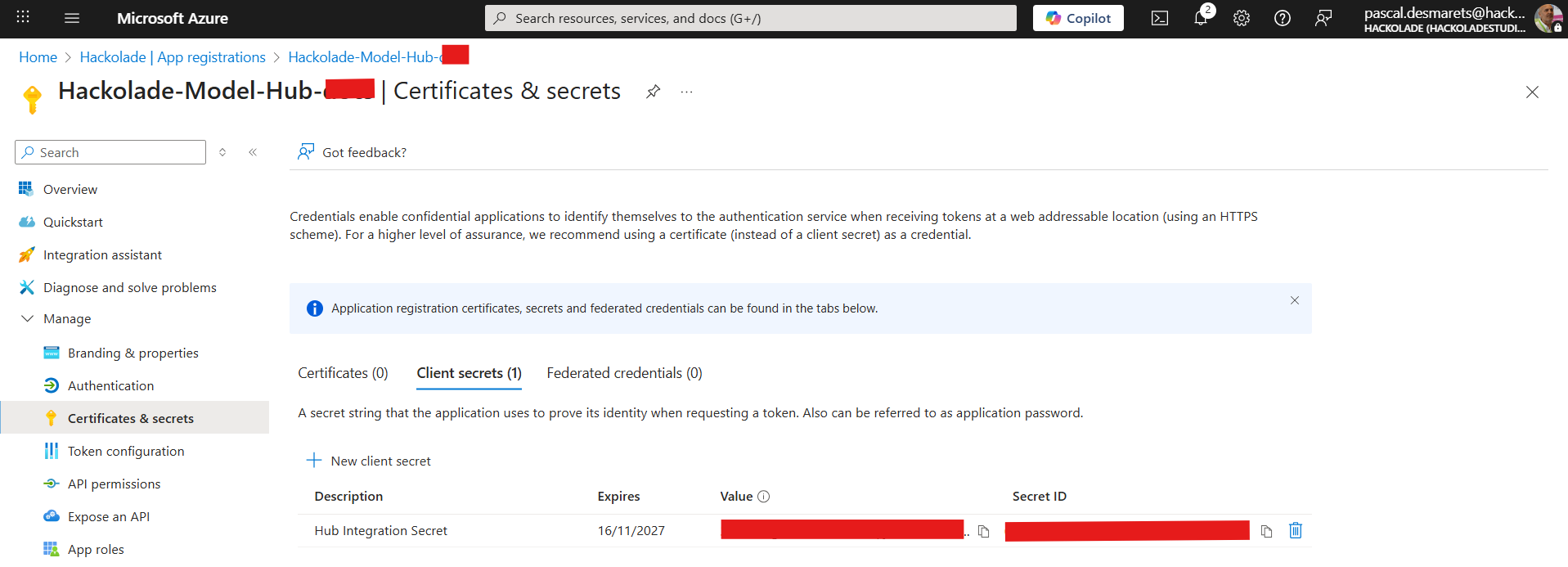
Task: Click the left sidebar Search field
Action: coord(110,151)
